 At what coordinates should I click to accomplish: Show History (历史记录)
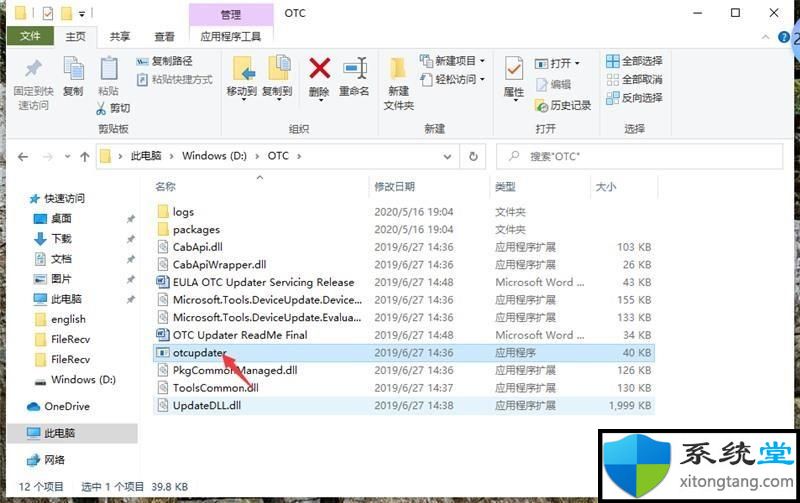[563, 106]
